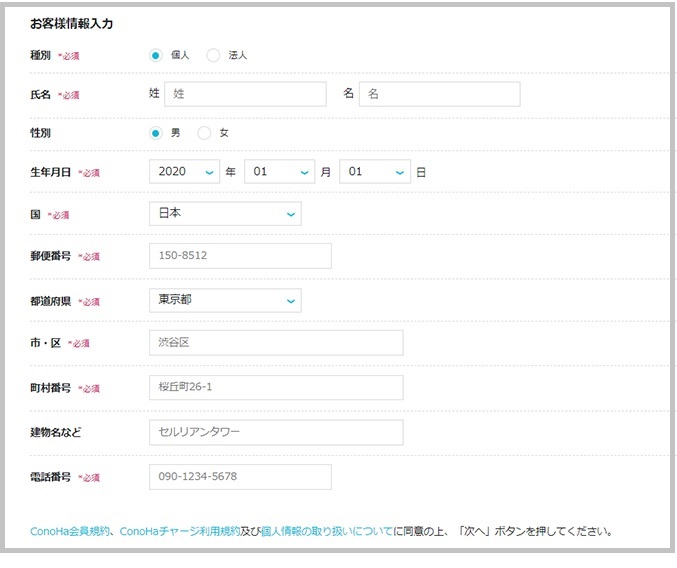Open the country dropdown showing 日本
The width and height of the screenshot is (677, 568).
(225, 214)
